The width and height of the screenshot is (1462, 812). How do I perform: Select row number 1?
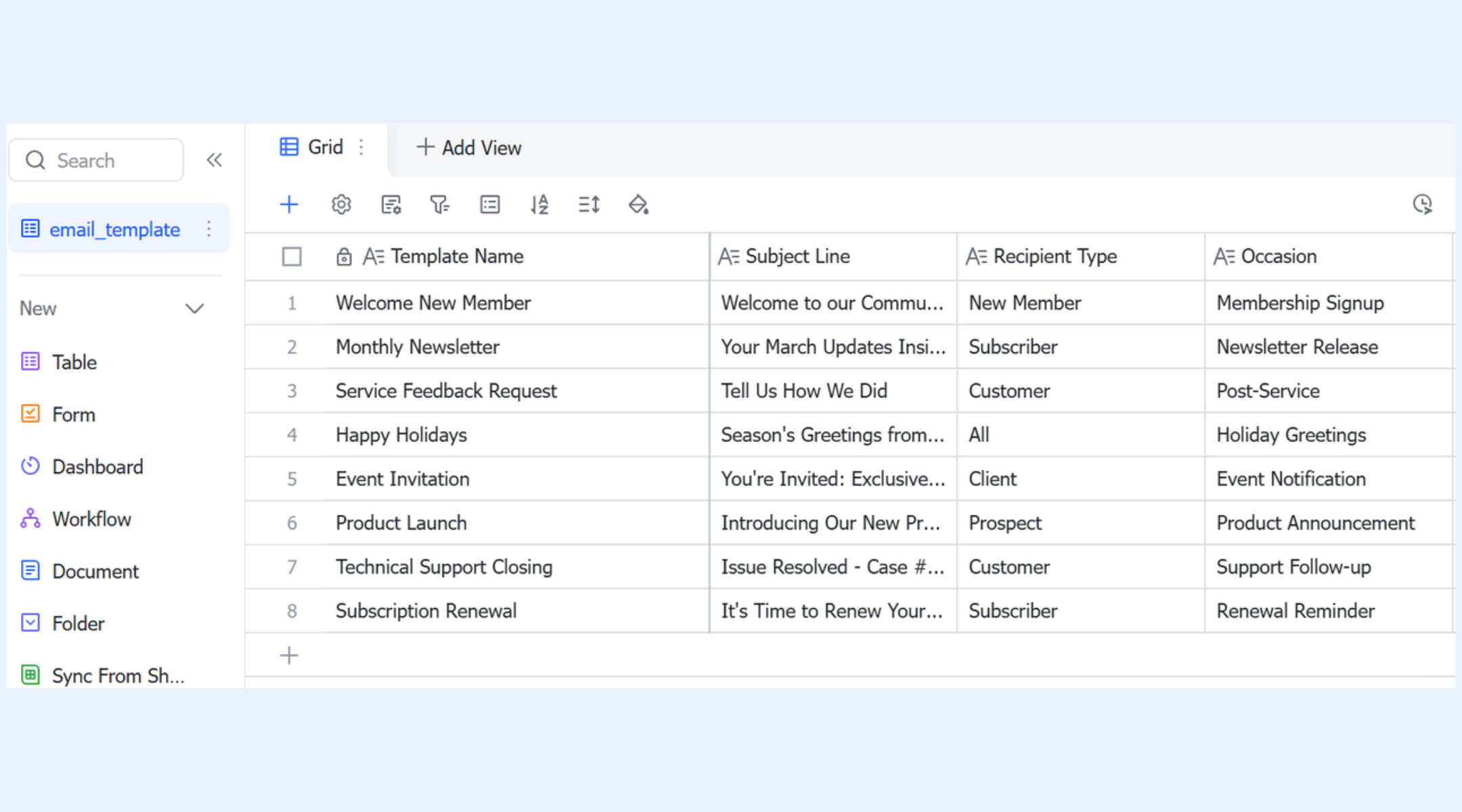click(x=292, y=302)
